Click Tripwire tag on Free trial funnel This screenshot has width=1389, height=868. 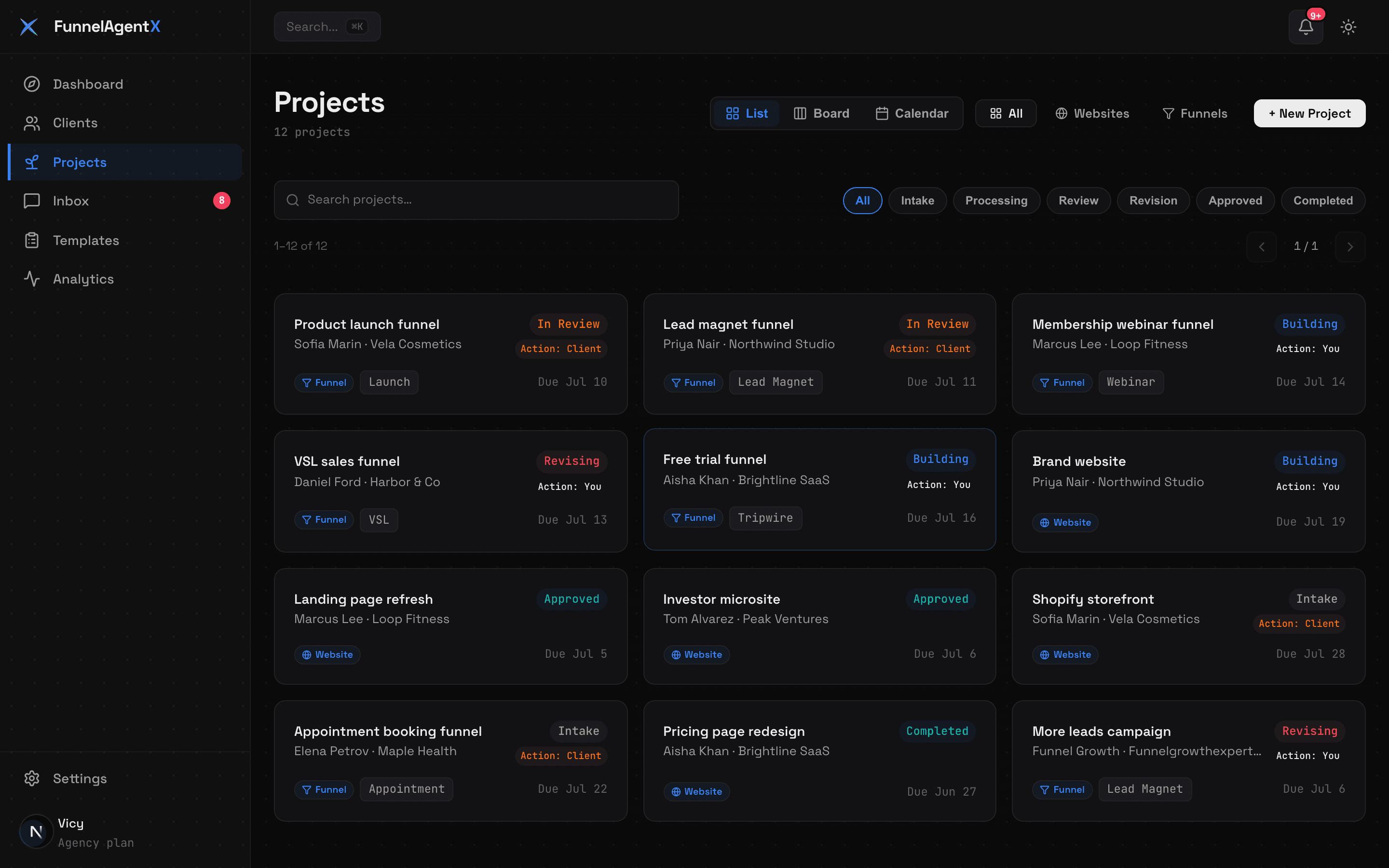[x=766, y=518]
